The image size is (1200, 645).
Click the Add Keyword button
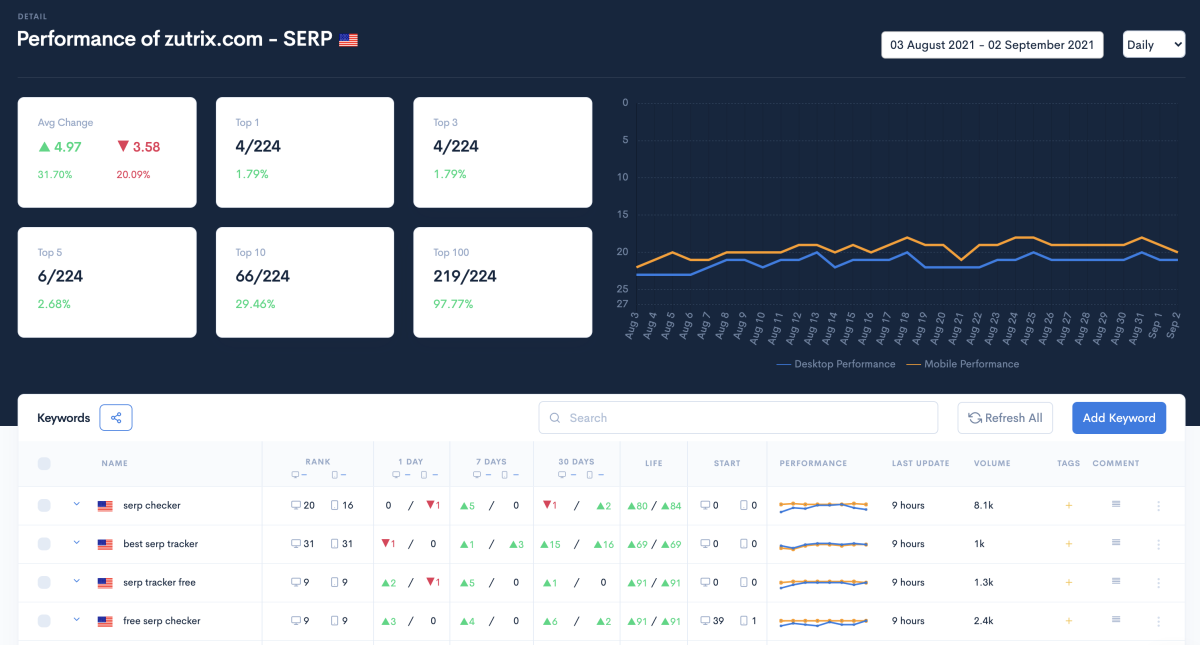[1119, 417]
